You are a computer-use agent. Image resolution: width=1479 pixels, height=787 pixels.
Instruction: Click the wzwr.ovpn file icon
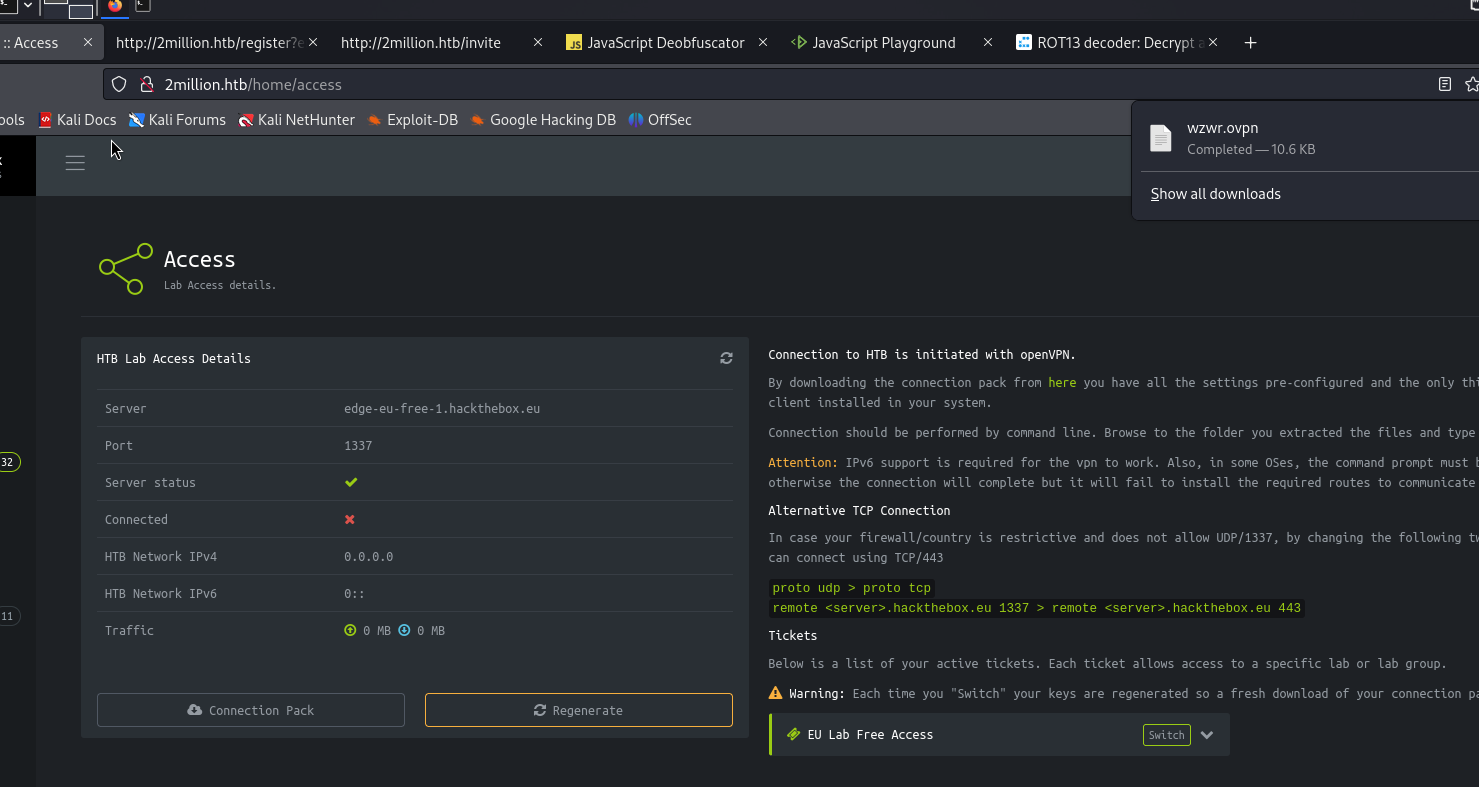pos(1160,138)
